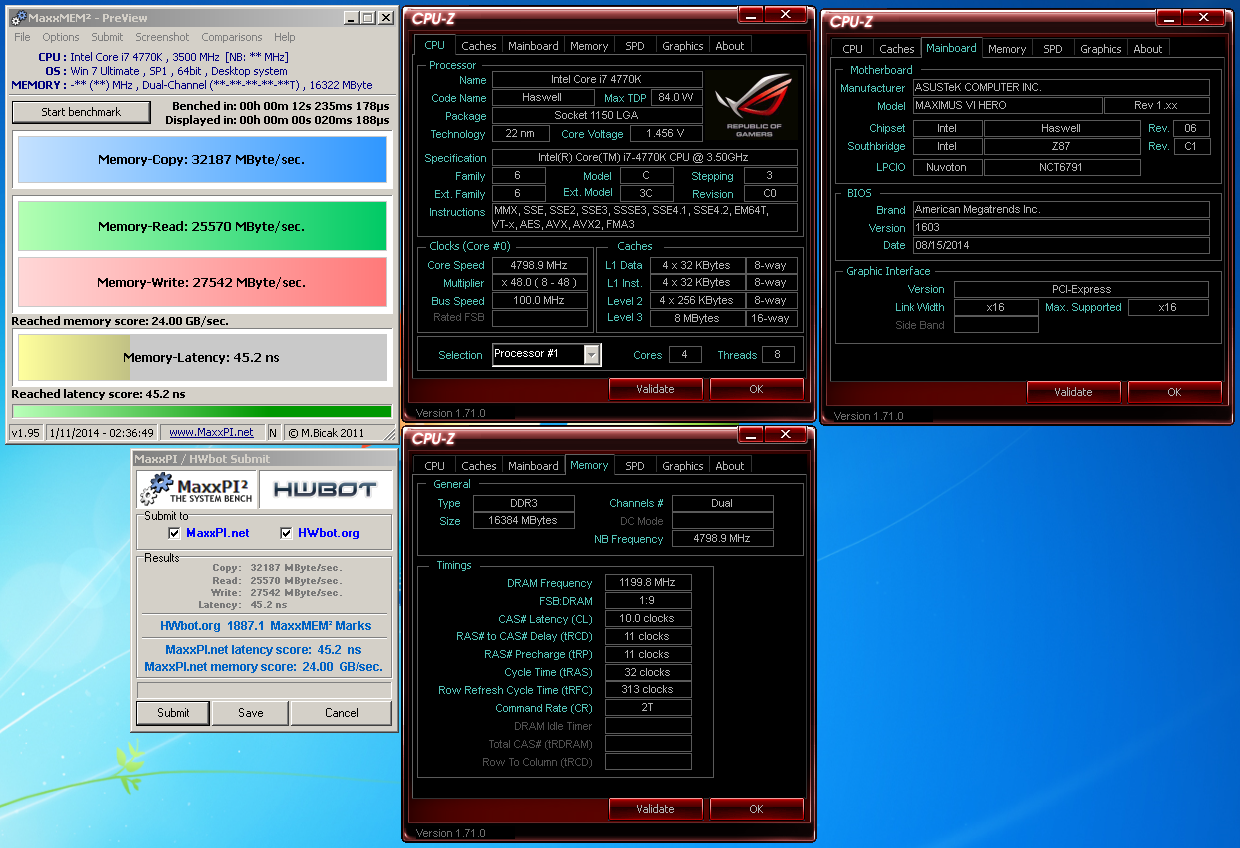Select Graphics tab in CPU-Z Mainboard window
This screenshot has height=848, width=1240.
1101,49
